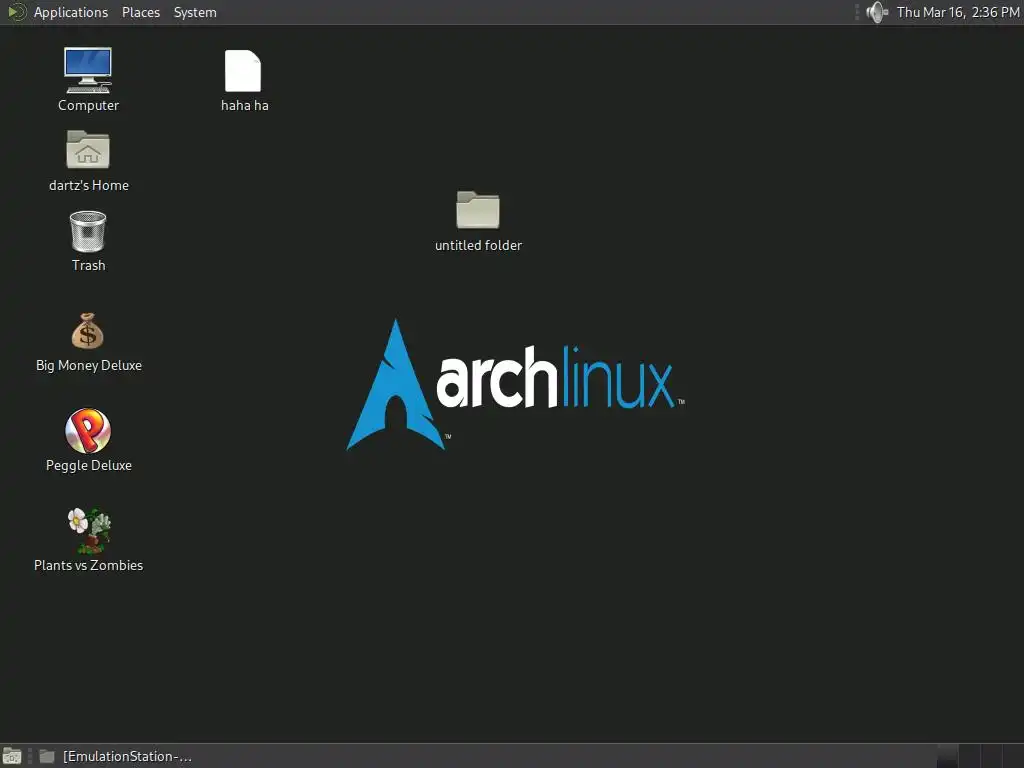1024x768 pixels.
Task: Select the Plants vs Zombies launcher
Action: click(x=89, y=530)
